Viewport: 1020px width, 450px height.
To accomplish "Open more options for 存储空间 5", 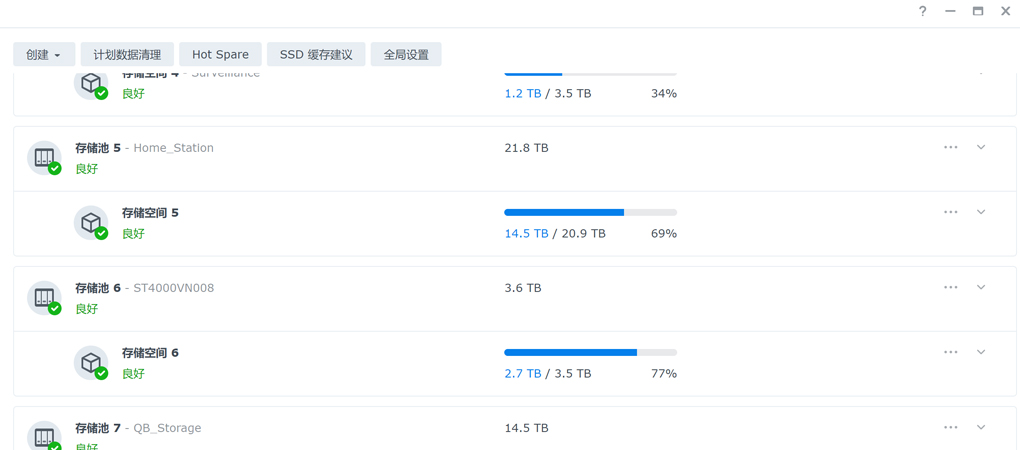I will click(x=950, y=212).
